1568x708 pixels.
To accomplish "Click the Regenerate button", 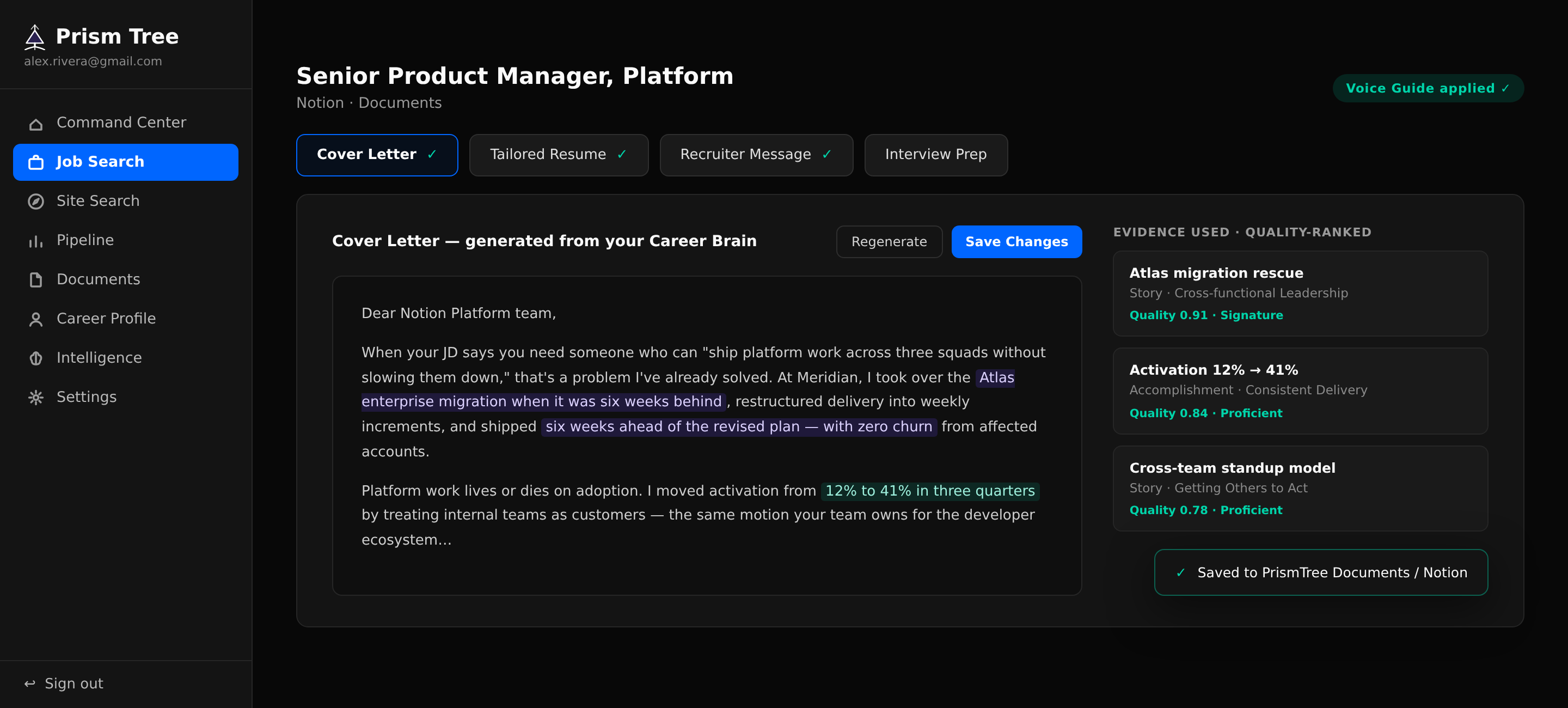I will click(889, 242).
